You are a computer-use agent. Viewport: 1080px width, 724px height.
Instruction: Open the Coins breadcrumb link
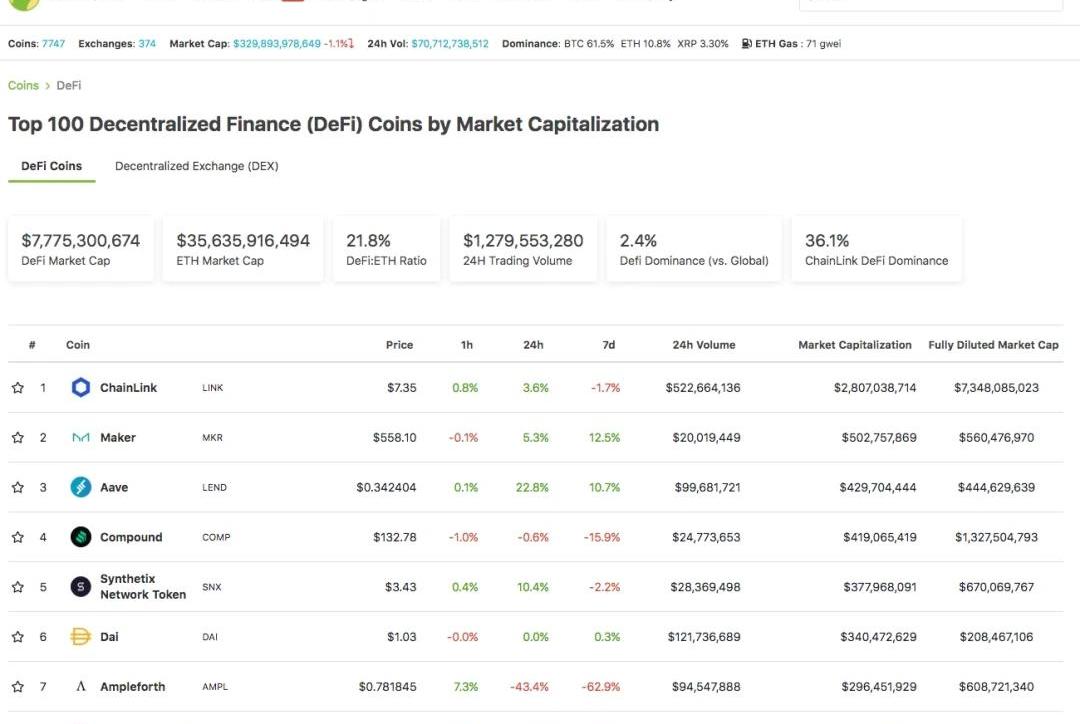tap(23, 86)
